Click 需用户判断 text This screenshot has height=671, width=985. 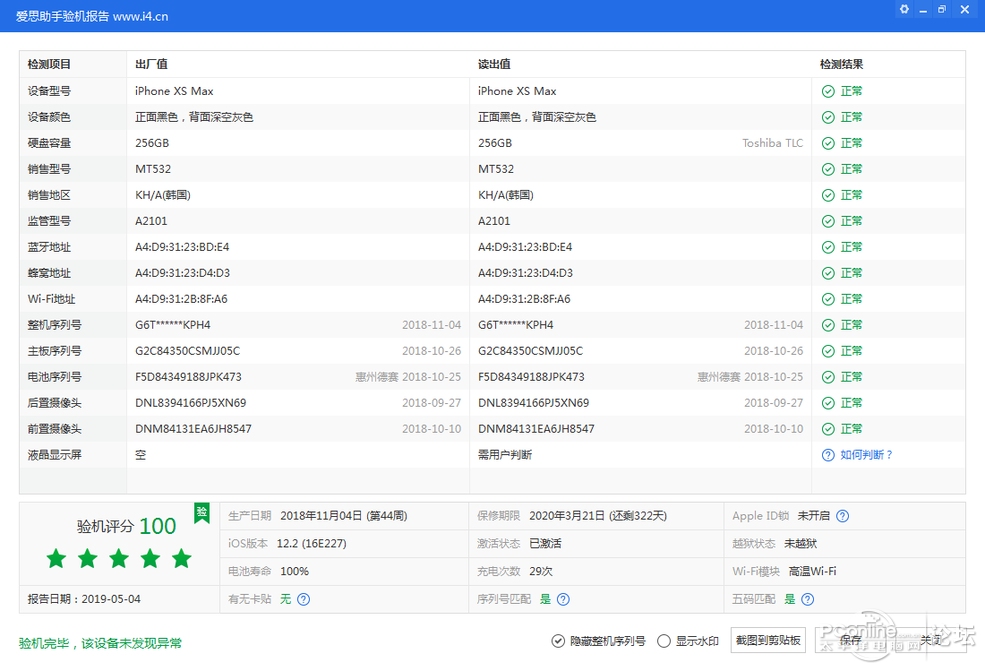pyautogui.click(x=504, y=455)
